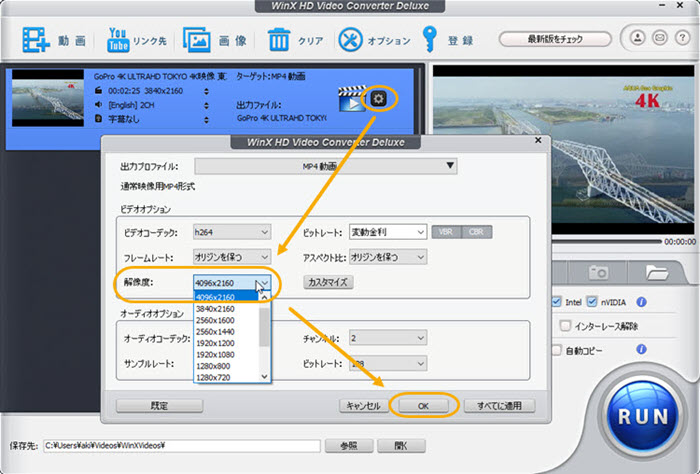Enable the deinterlace (インターレース解除) checkbox
Viewport: 700px width, 474px height.
565,326
